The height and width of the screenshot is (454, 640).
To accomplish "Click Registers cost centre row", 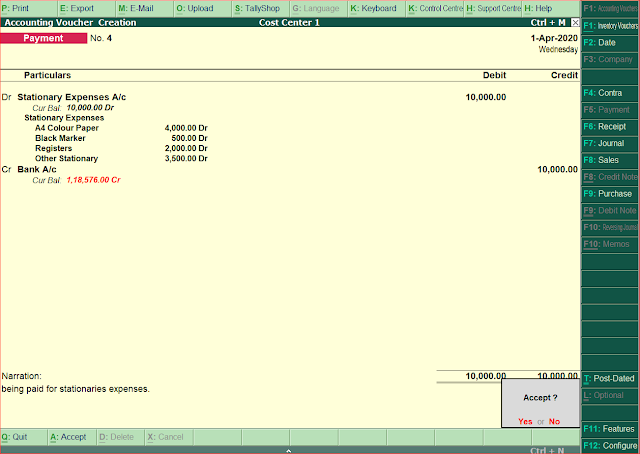I will (53, 148).
